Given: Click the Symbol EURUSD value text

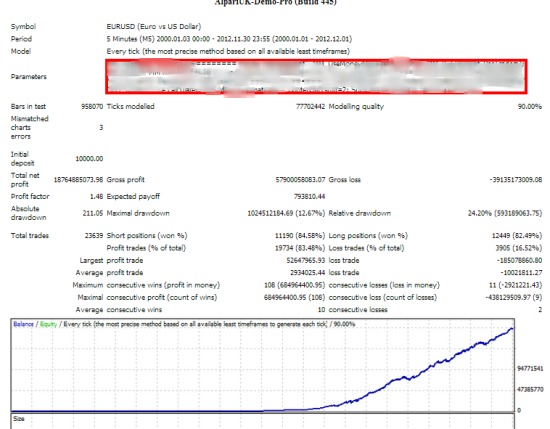Looking at the screenshot, I should click(x=154, y=27).
